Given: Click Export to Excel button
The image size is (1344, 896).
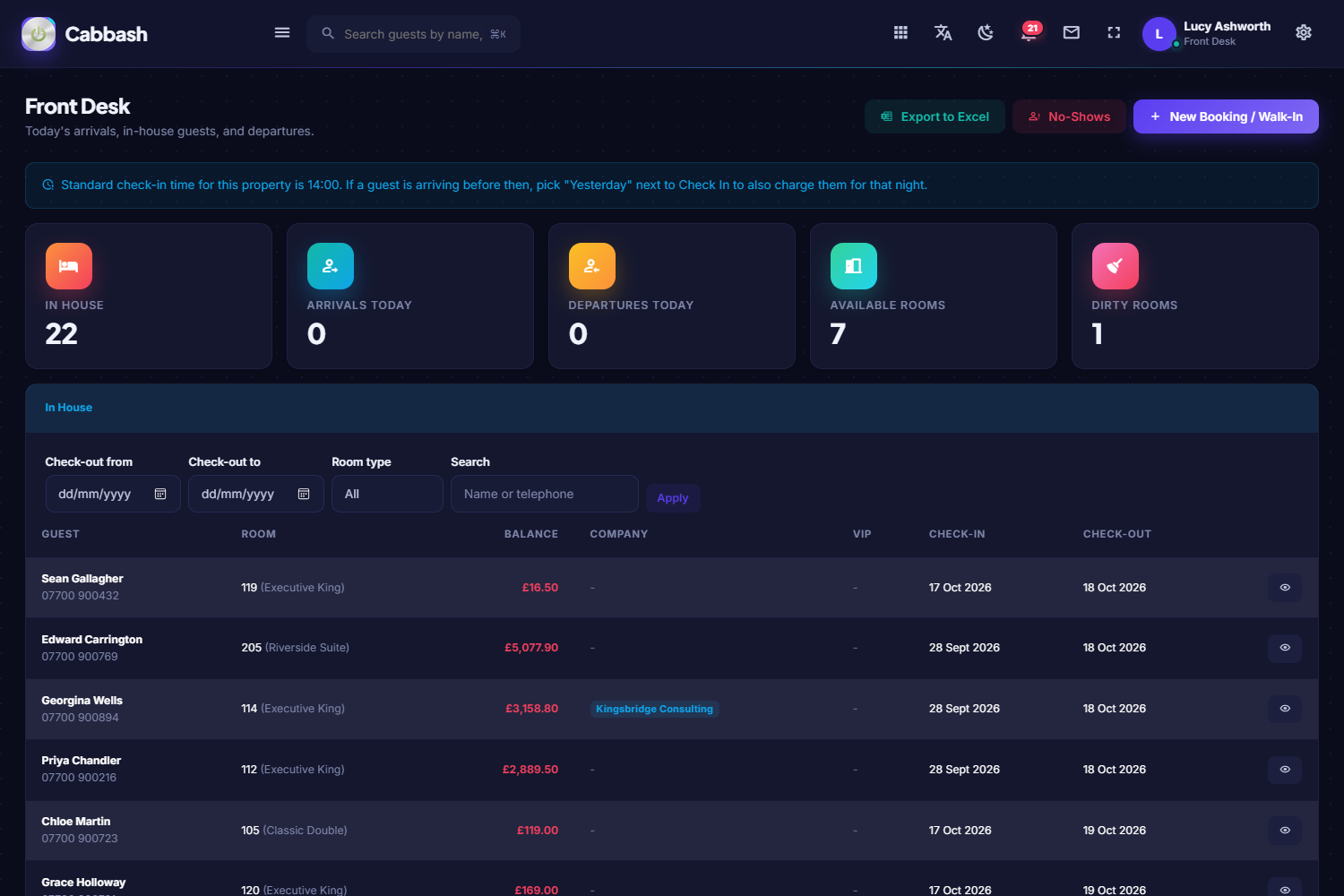Looking at the screenshot, I should pos(935,116).
